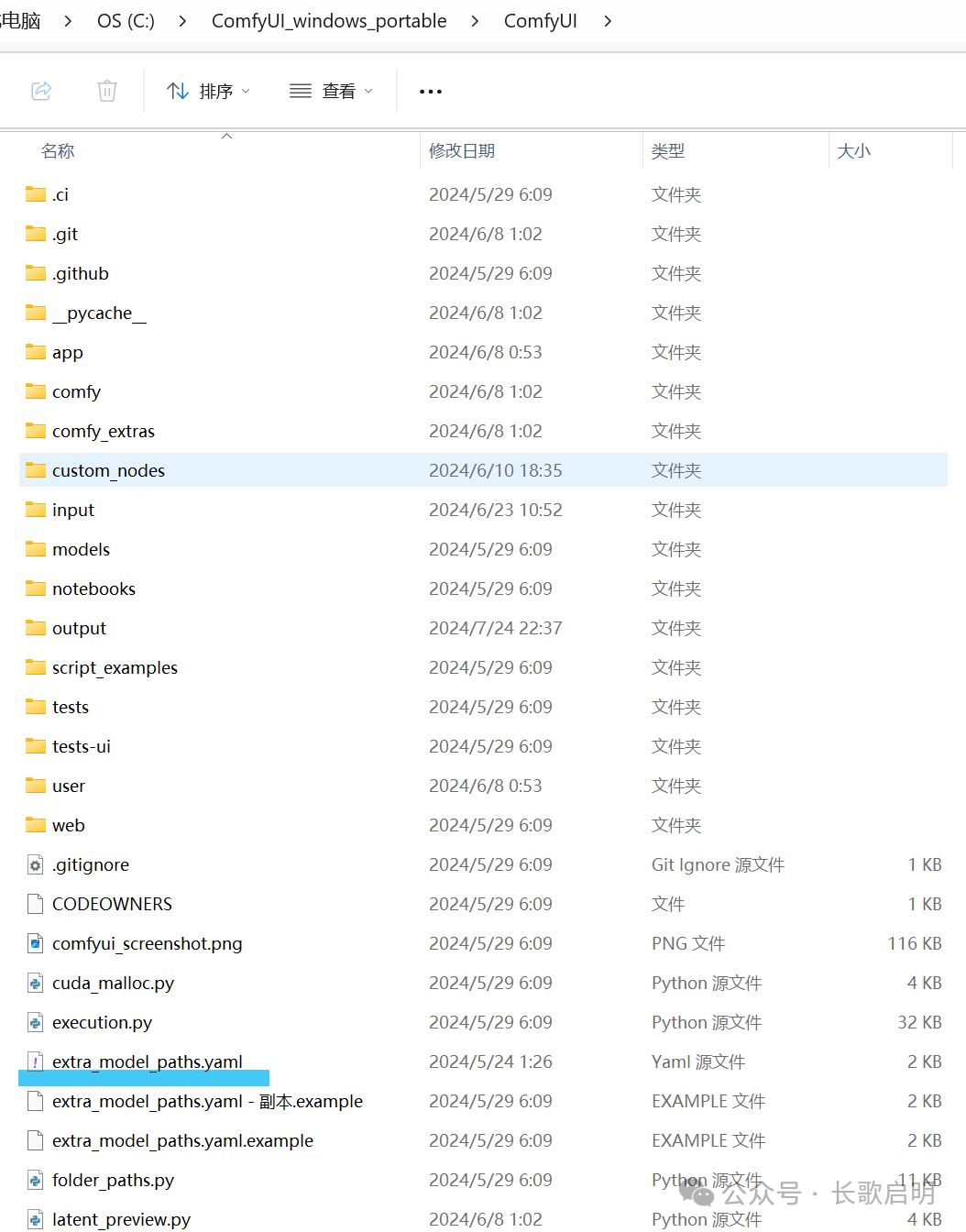
Task: Select file name folder_paths.py
Action: tap(113, 1180)
